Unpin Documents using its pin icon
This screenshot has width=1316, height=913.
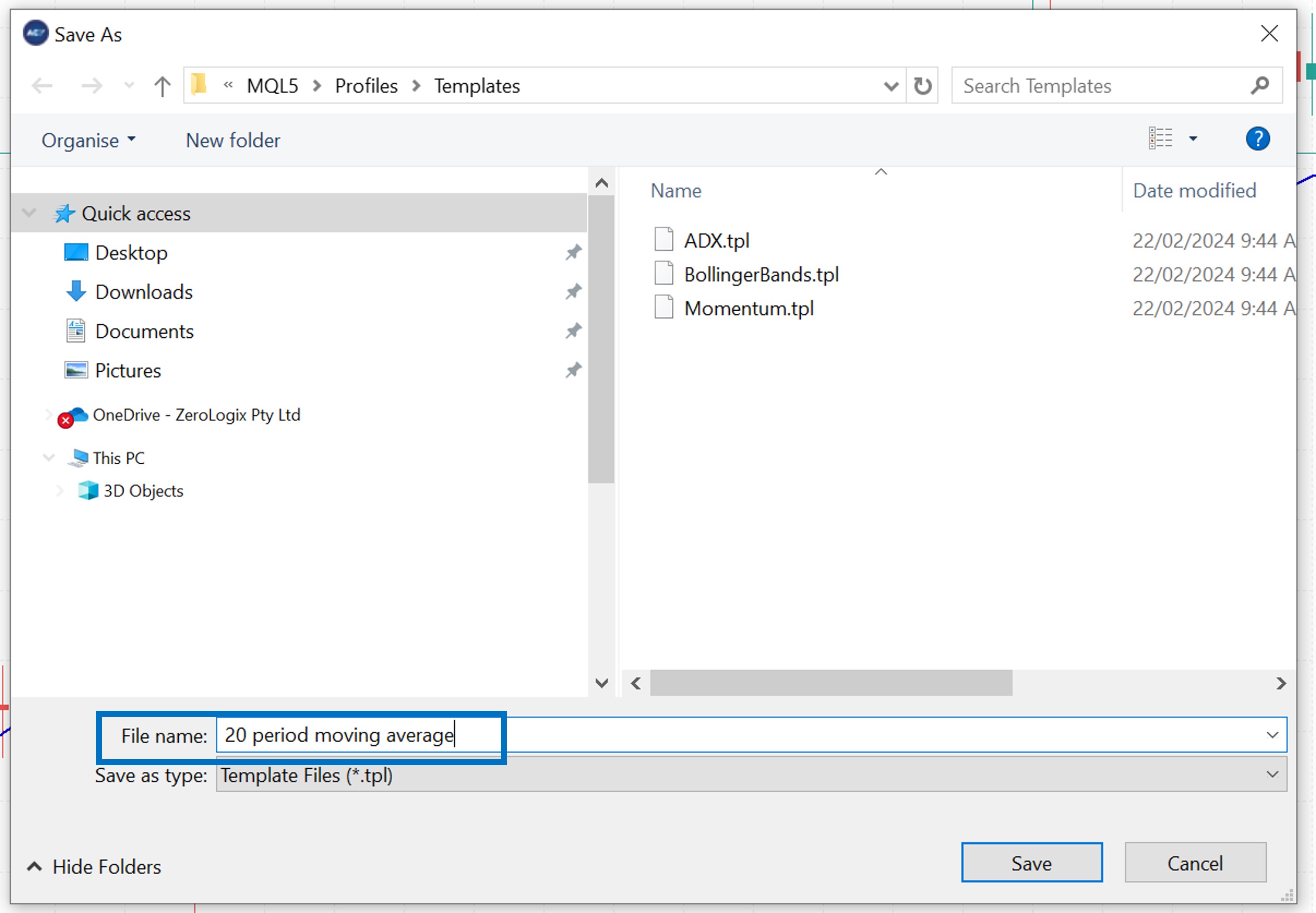[x=573, y=331]
